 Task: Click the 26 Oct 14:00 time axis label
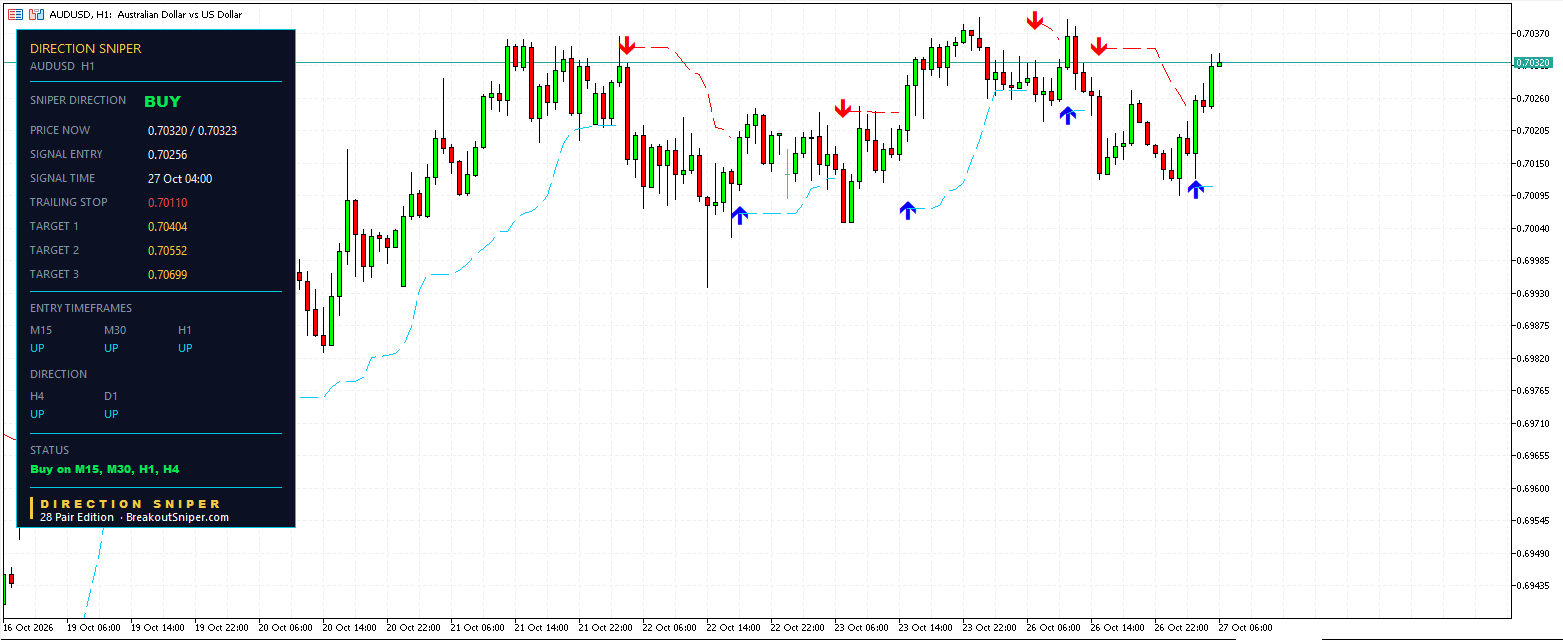[x=1119, y=628]
